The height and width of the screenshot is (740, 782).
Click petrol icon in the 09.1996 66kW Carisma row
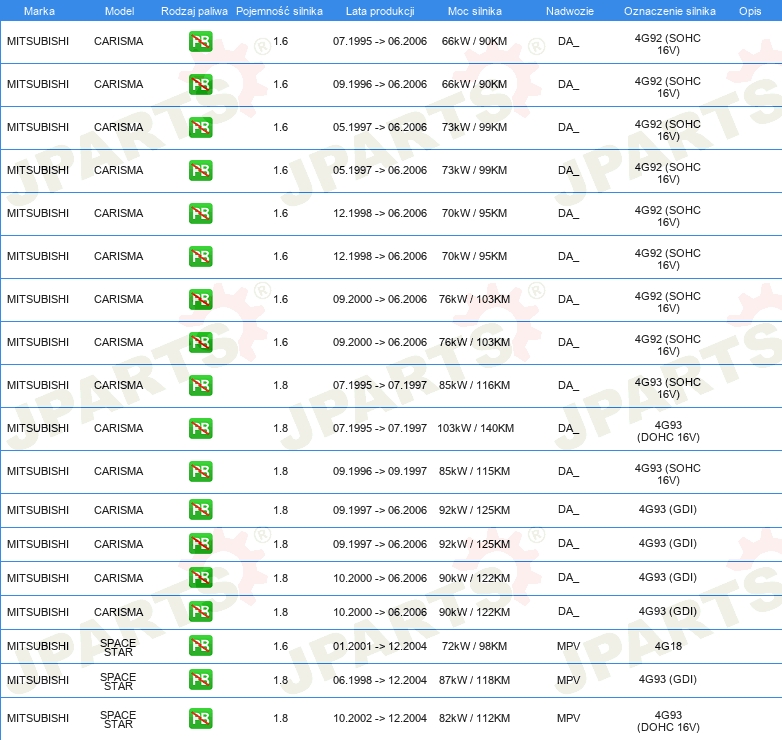pyautogui.click(x=200, y=85)
